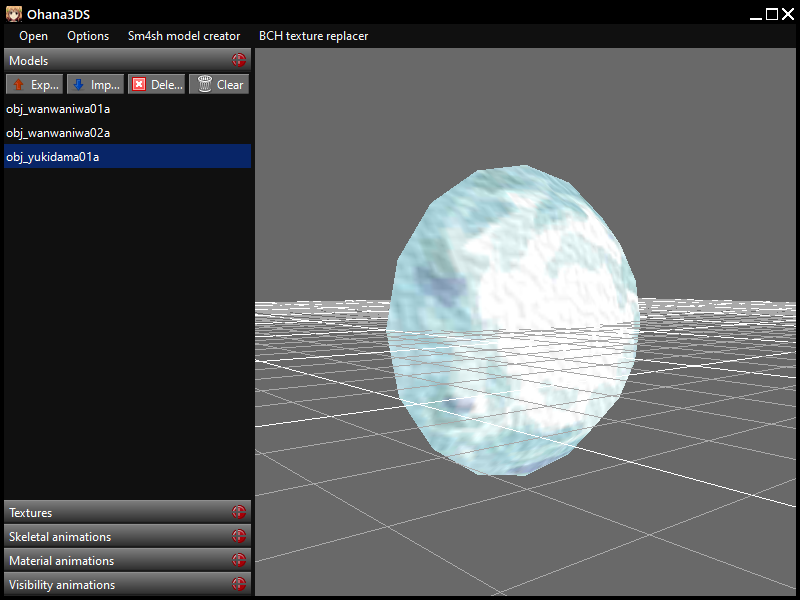Open the Open menu
This screenshot has height=600, width=800.
(33, 36)
